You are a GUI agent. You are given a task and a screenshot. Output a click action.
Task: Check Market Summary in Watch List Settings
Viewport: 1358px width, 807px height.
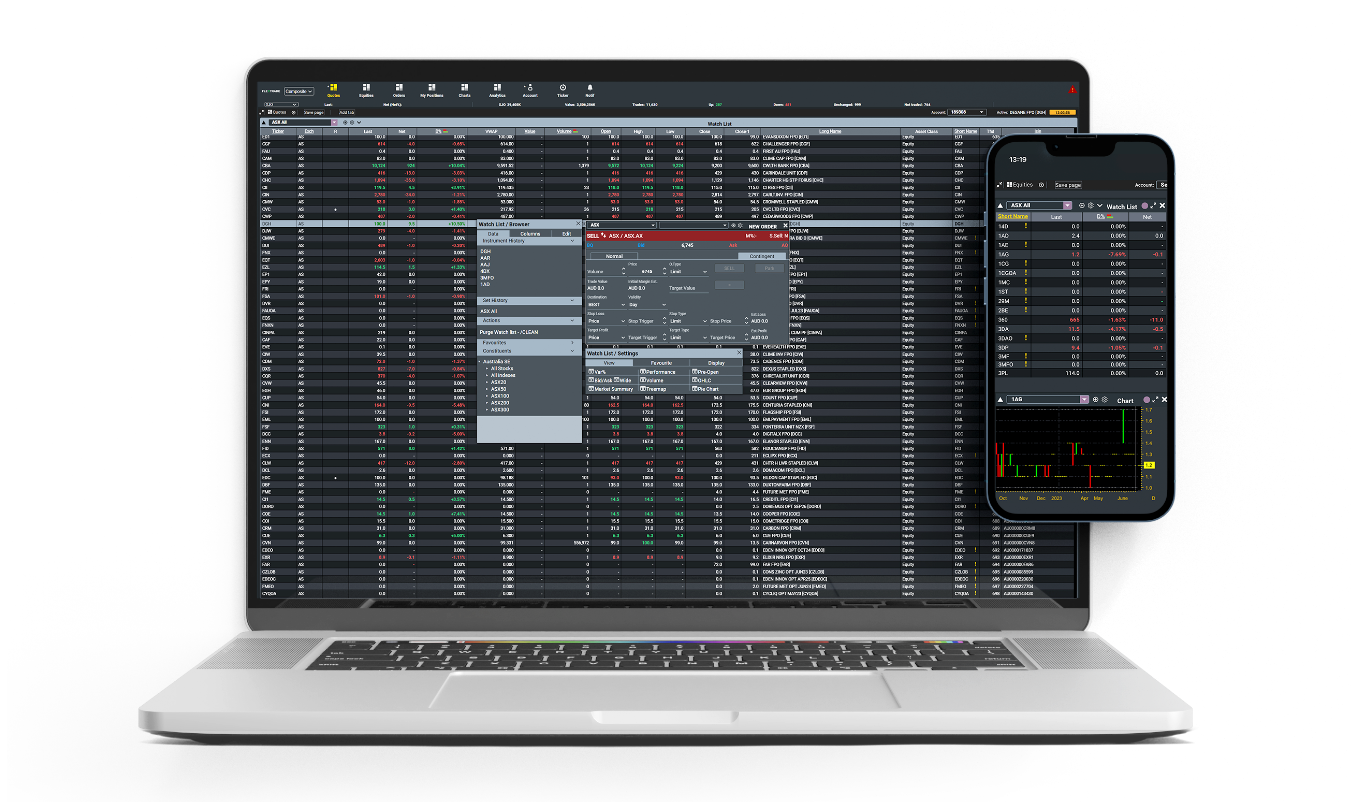click(x=592, y=389)
